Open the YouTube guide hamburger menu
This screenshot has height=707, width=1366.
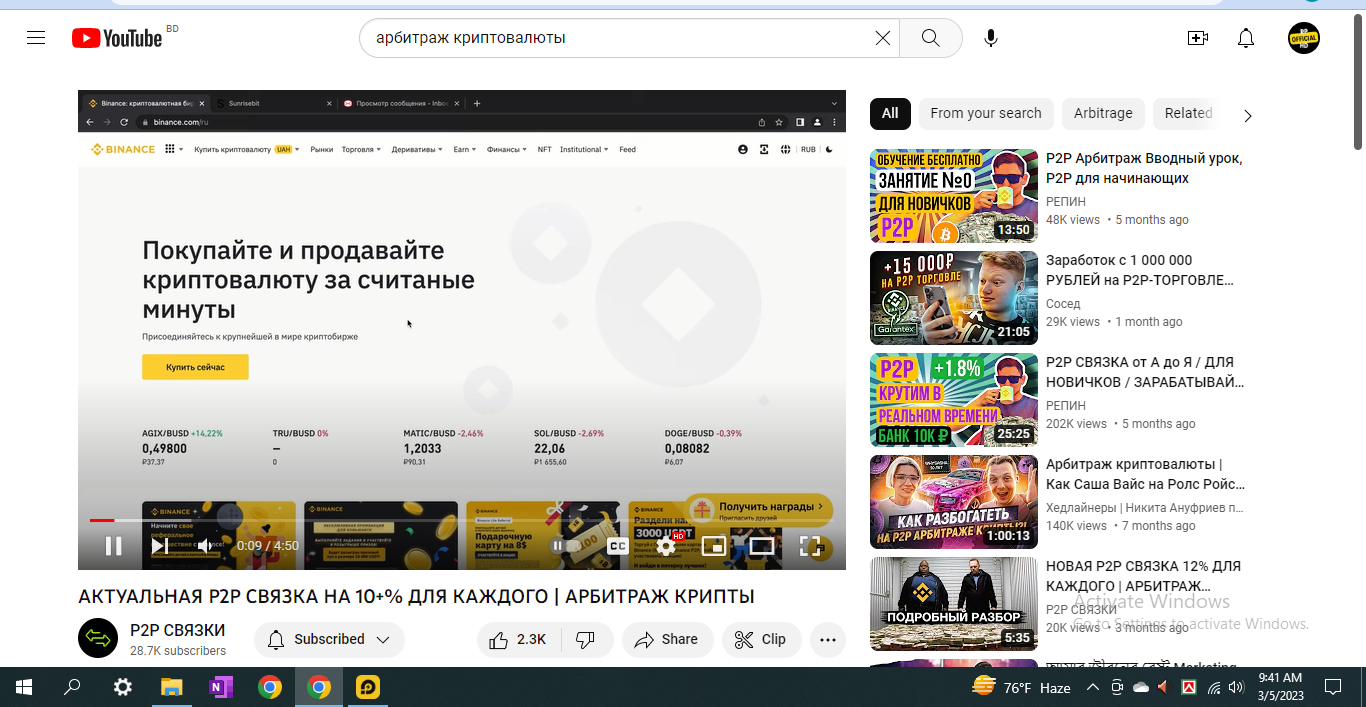click(x=36, y=38)
